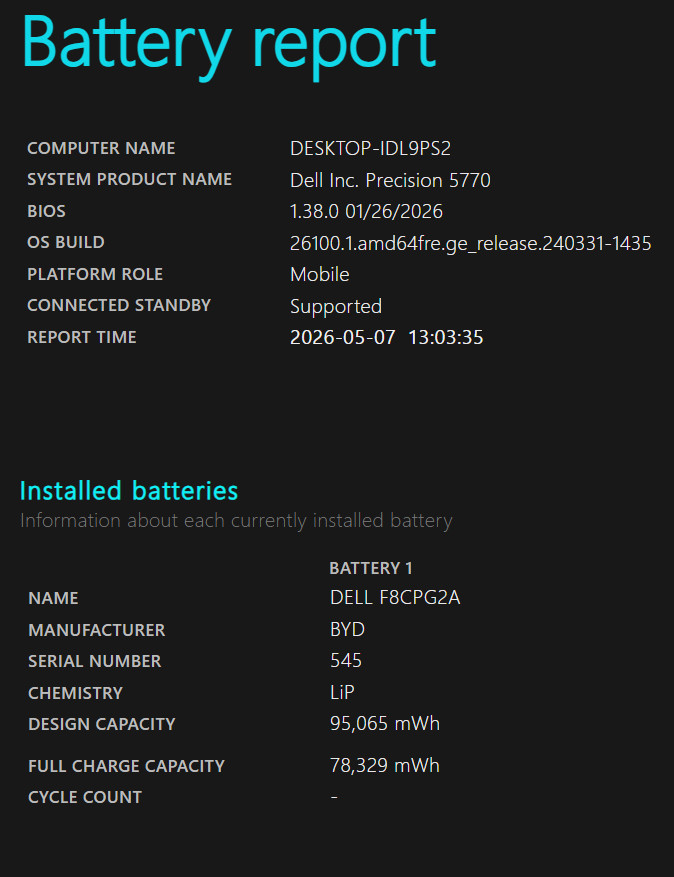
Task: Click the CONNECTED STANDBY label
Action: 119,305
